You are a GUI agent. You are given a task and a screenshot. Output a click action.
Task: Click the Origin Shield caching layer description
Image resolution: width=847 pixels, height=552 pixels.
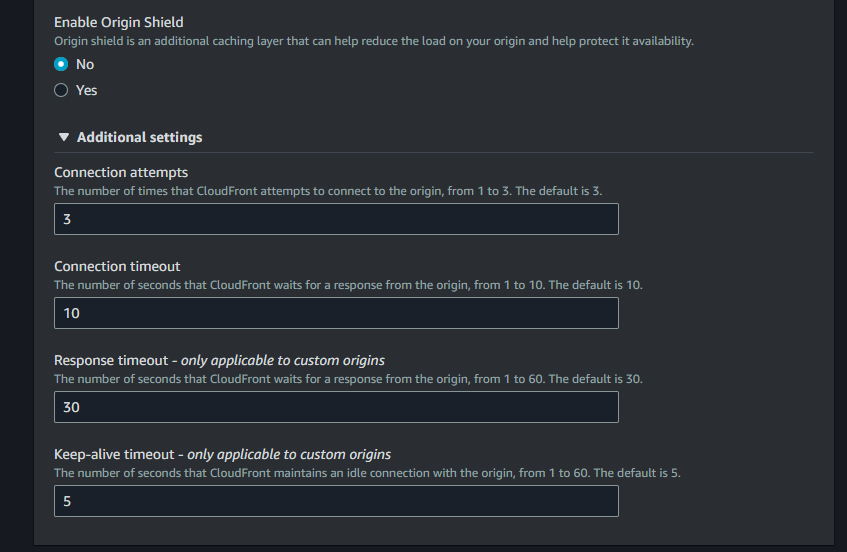coord(373,41)
